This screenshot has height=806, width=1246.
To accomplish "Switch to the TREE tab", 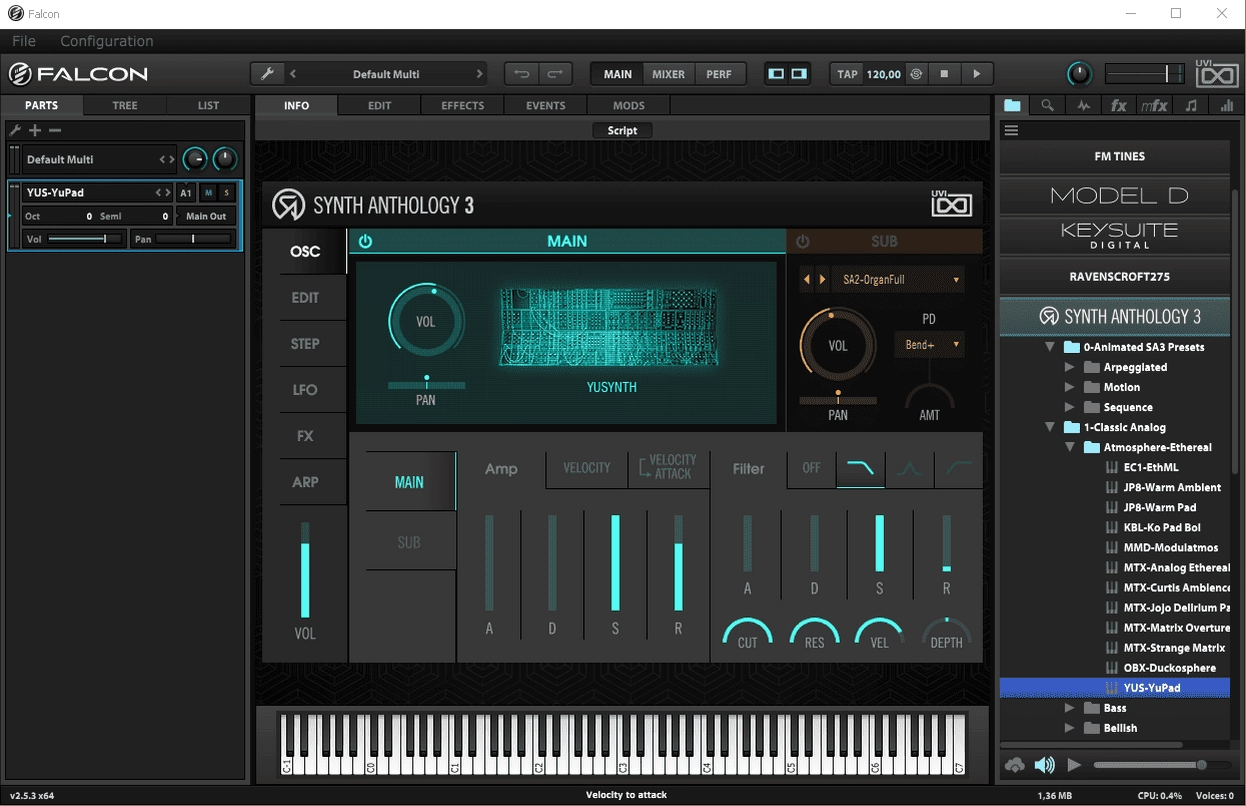I will (x=125, y=105).
